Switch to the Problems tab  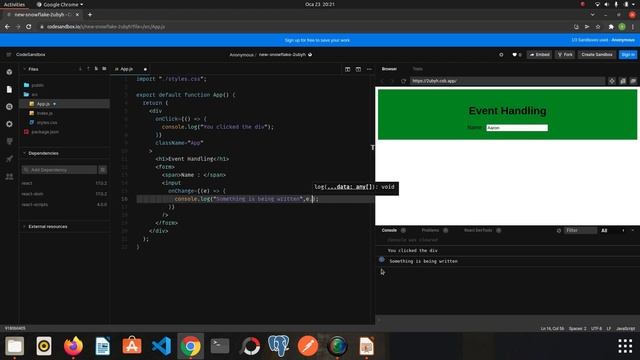click(430, 231)
